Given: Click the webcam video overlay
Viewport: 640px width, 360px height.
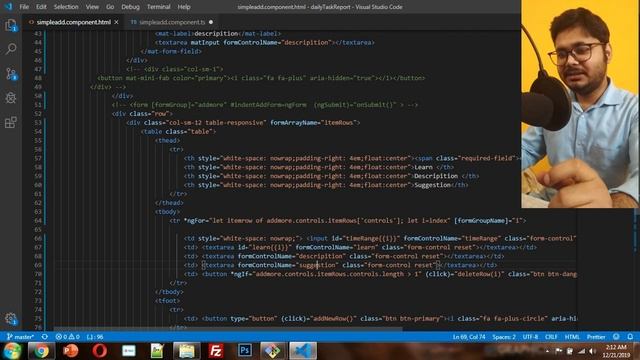Looking at the screenshot, I should [x=580, y=104].
